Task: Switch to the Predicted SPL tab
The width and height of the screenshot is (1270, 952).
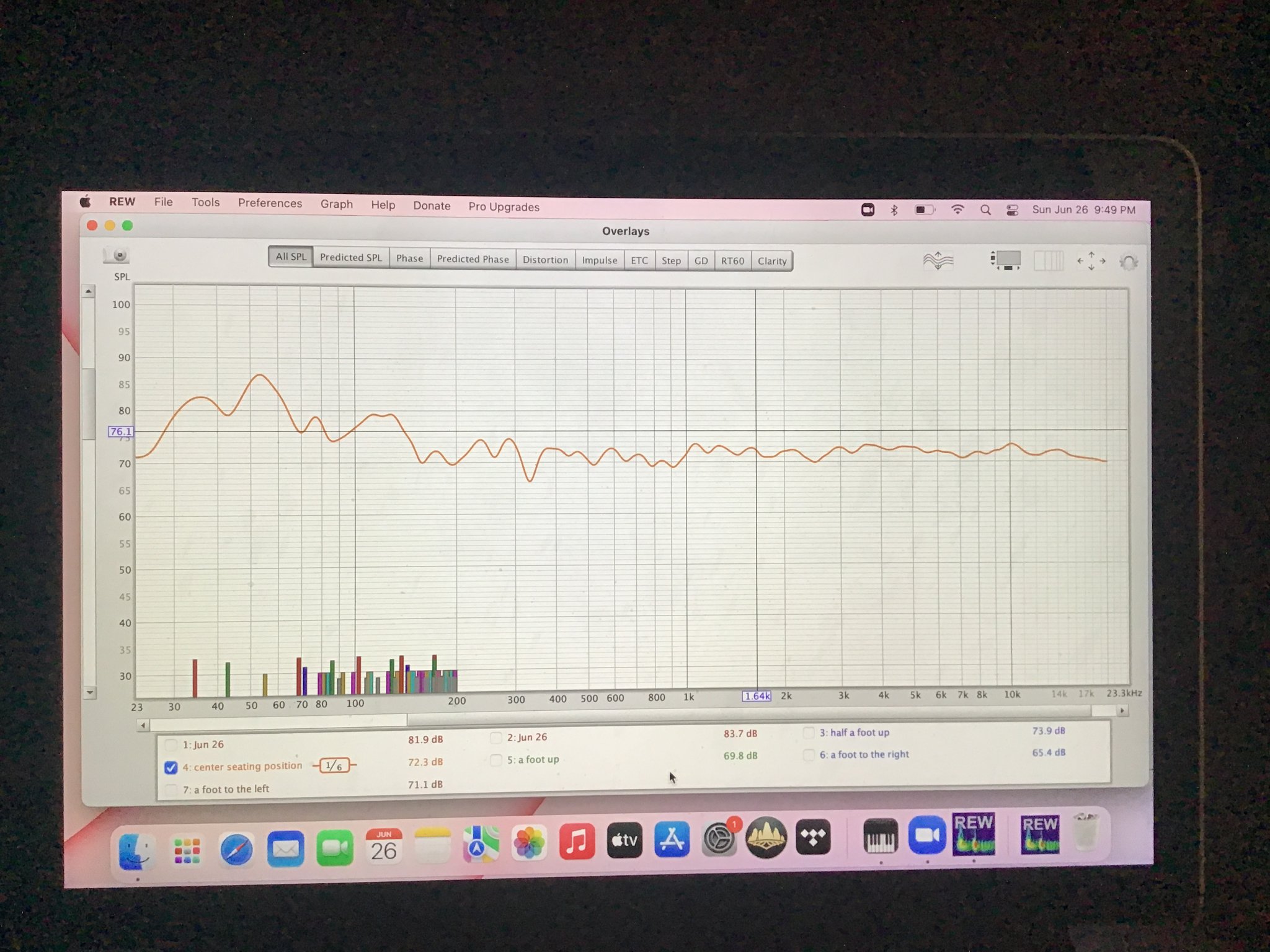Action: 350,257
